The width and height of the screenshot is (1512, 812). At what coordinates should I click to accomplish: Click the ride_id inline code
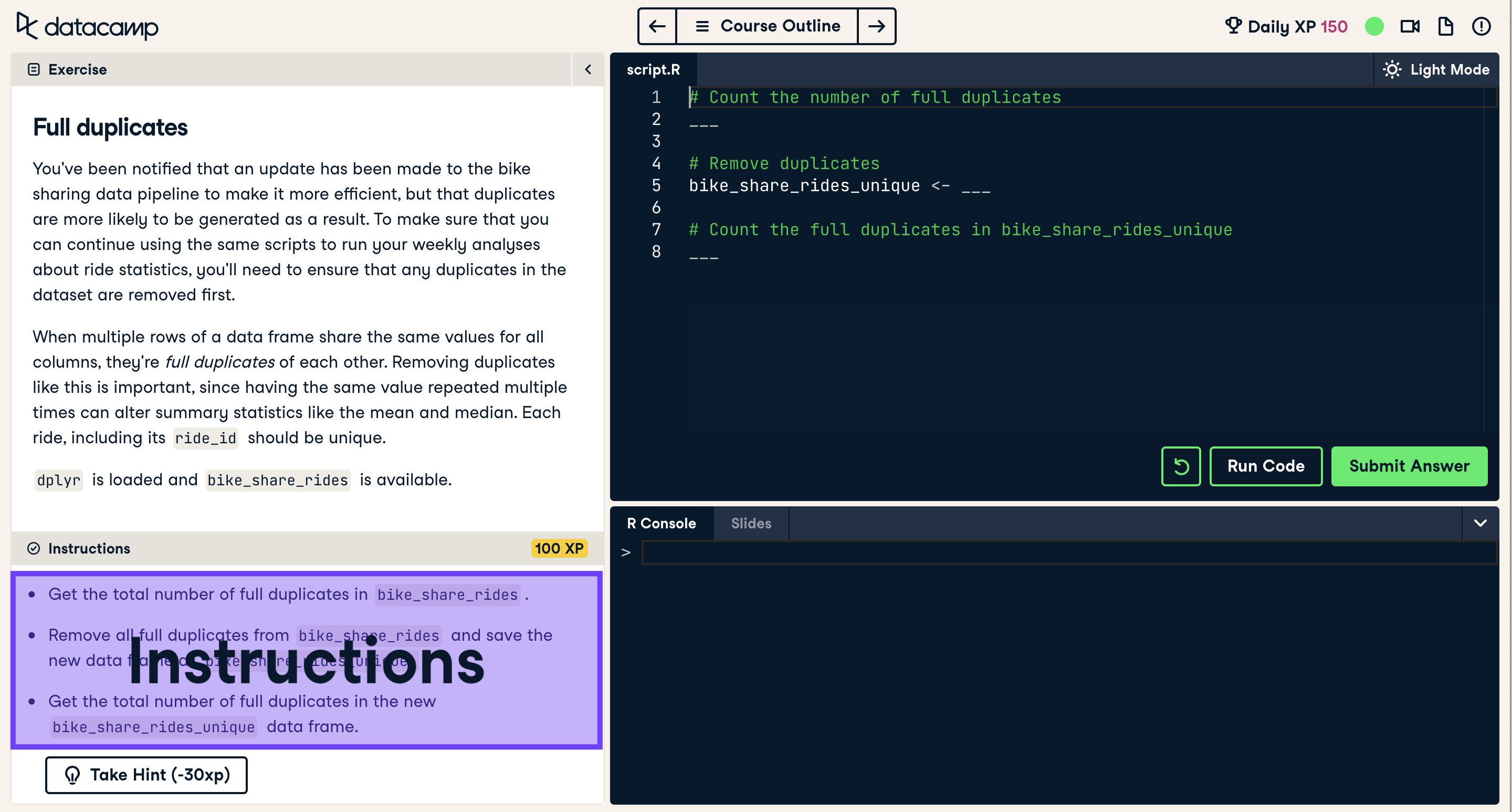205,439
